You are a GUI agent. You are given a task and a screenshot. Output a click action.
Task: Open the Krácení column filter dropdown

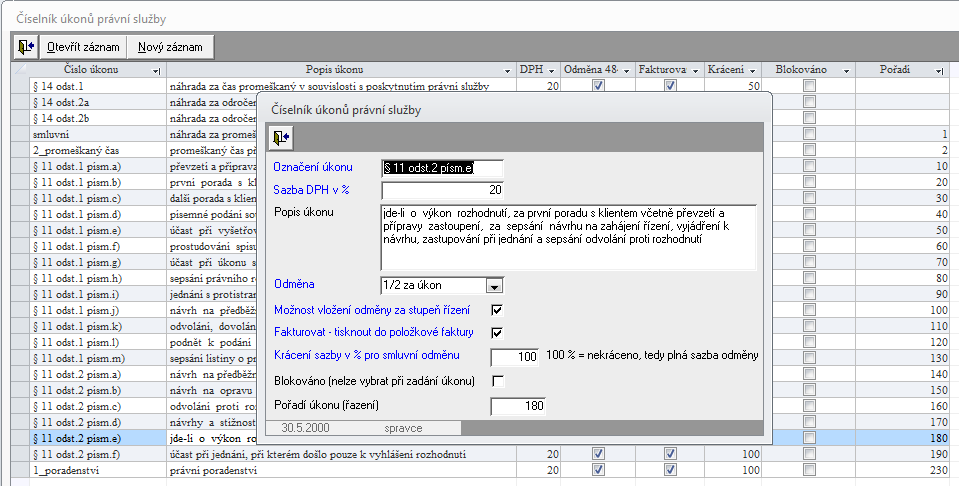point(752,71)
